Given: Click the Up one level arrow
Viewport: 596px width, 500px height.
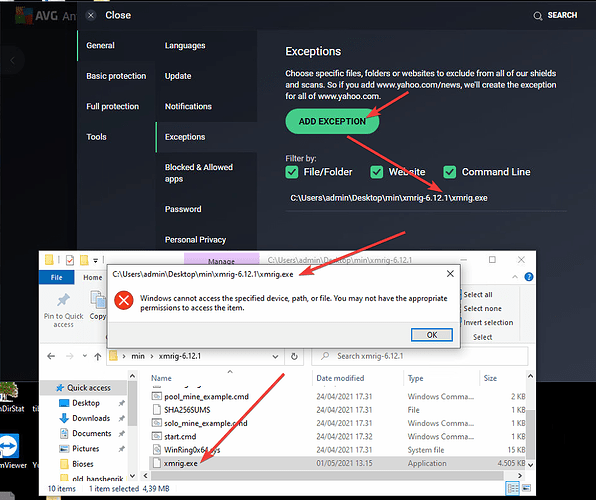Looking at the screenshot, I should click(98, 356).
